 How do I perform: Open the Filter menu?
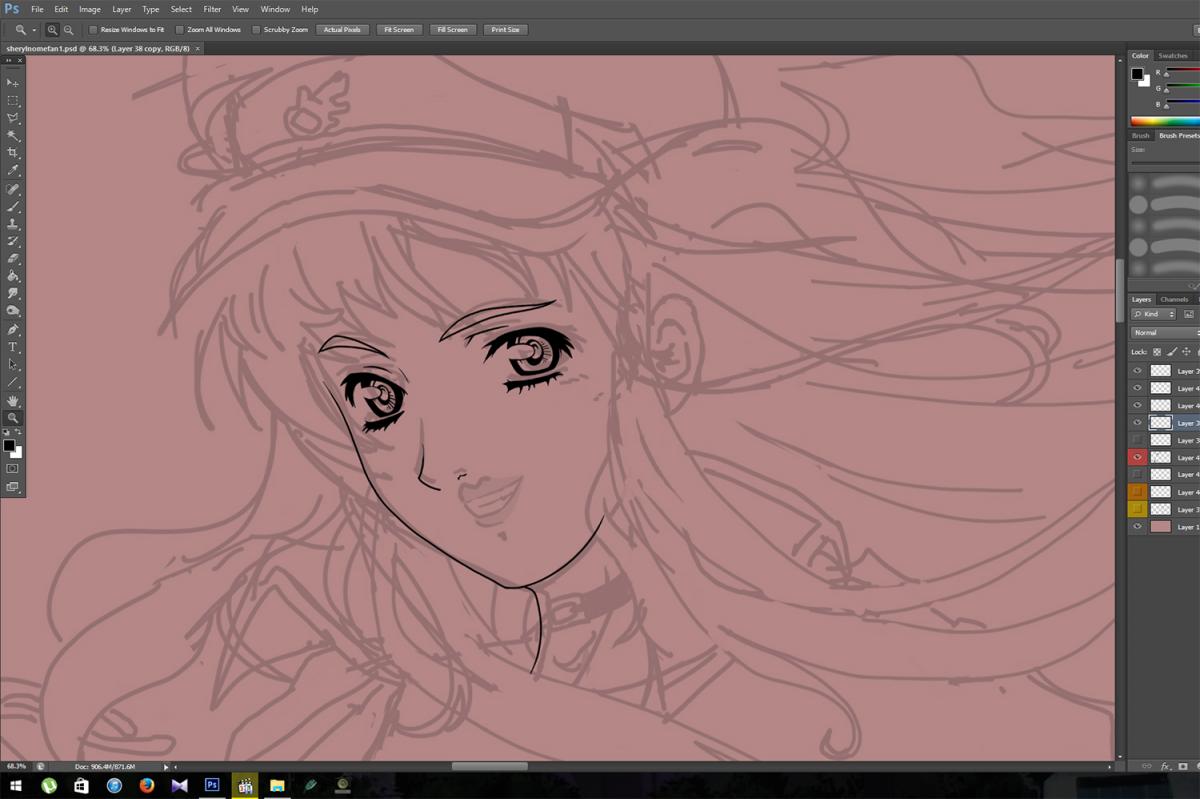click(212, 9)
